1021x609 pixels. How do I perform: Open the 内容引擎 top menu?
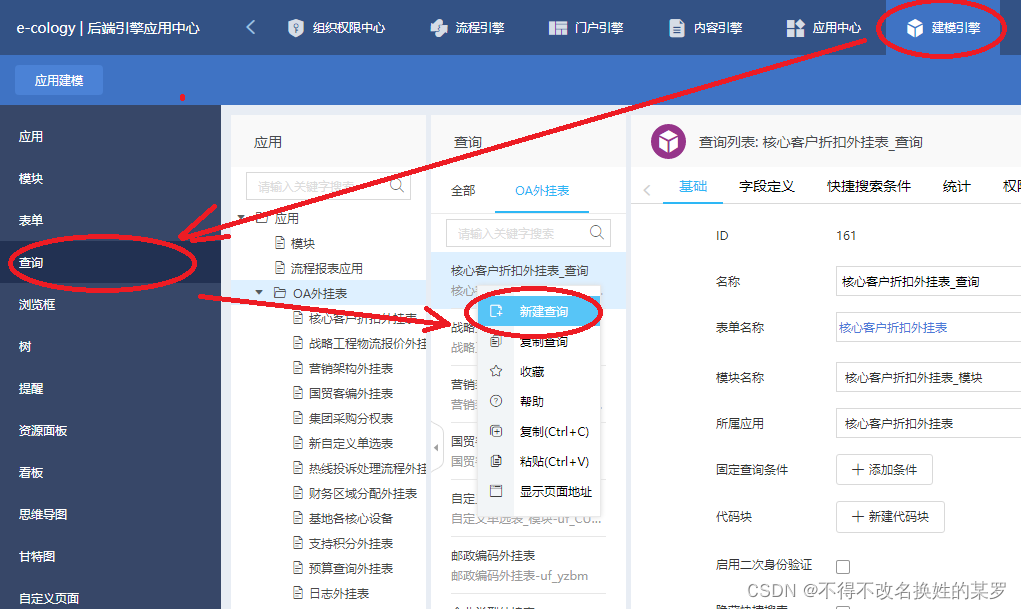point(706,28)
